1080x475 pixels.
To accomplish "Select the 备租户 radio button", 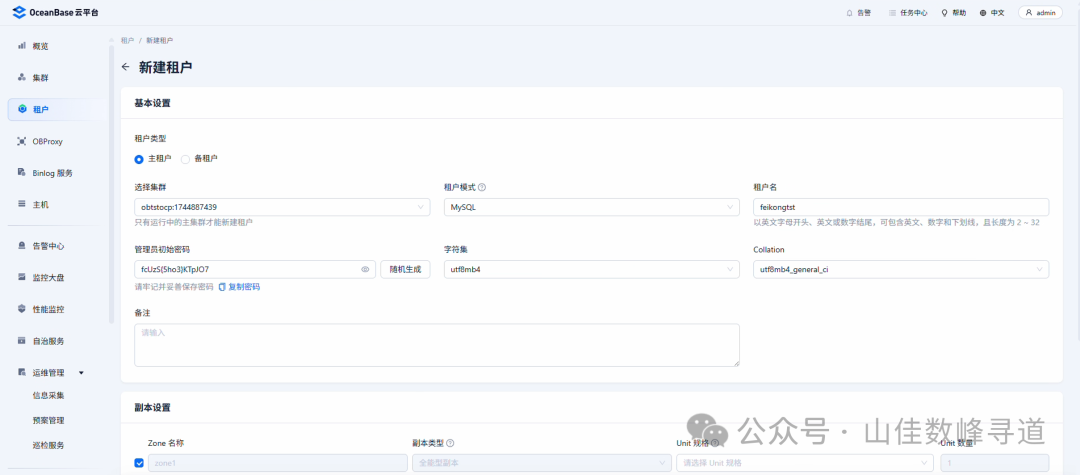I will tap(185, 158).
